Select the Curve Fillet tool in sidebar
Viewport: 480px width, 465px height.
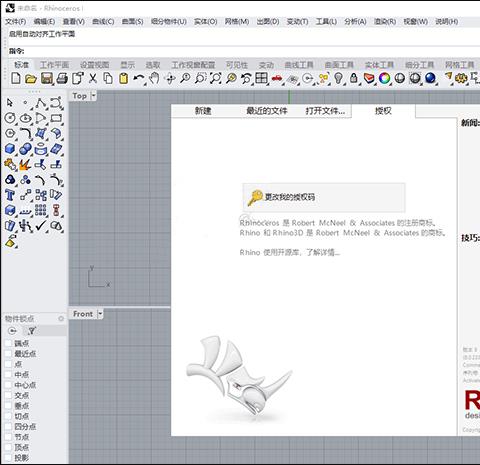coord(25,133)
